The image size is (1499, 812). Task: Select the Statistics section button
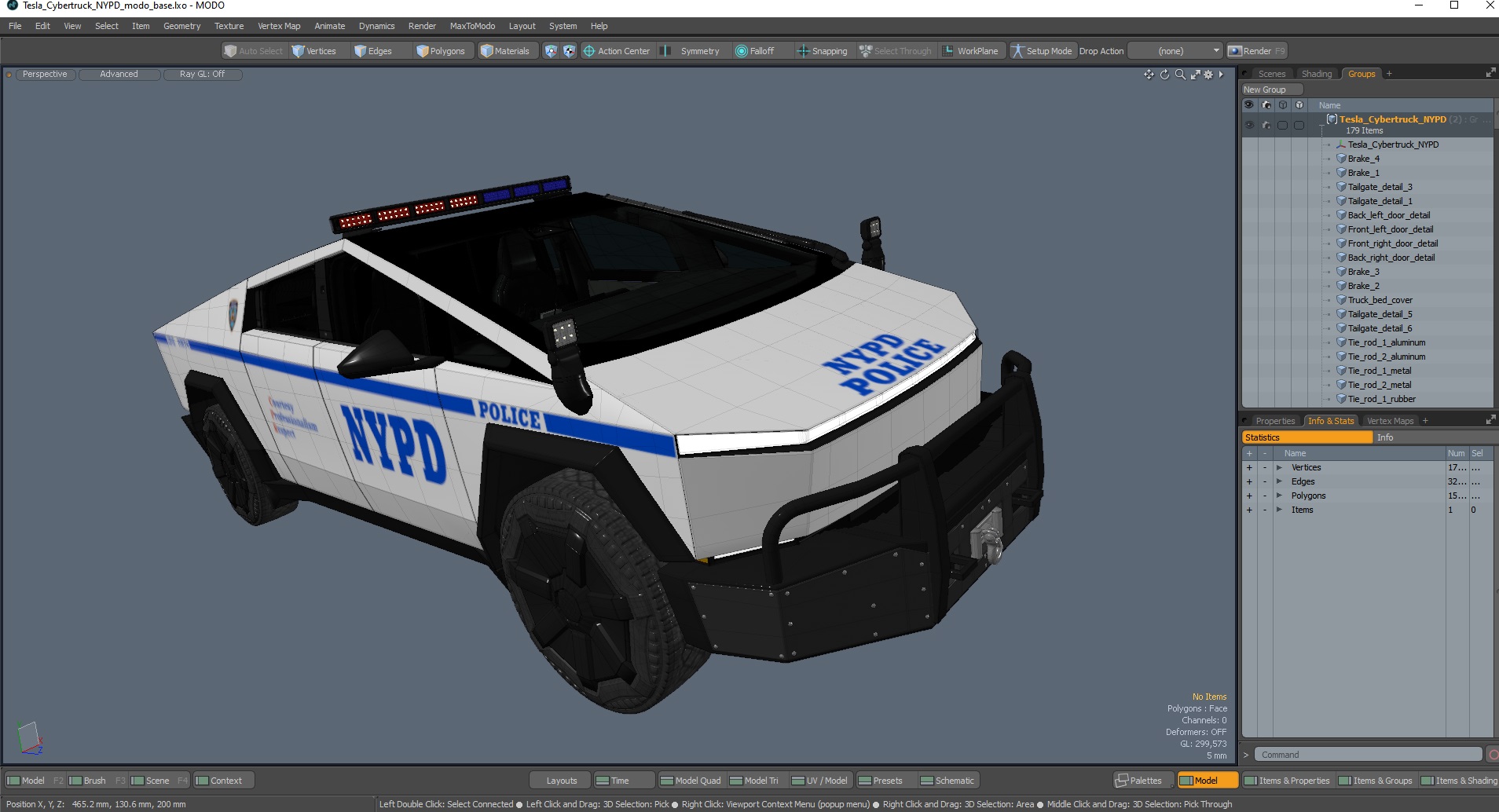1307,437
